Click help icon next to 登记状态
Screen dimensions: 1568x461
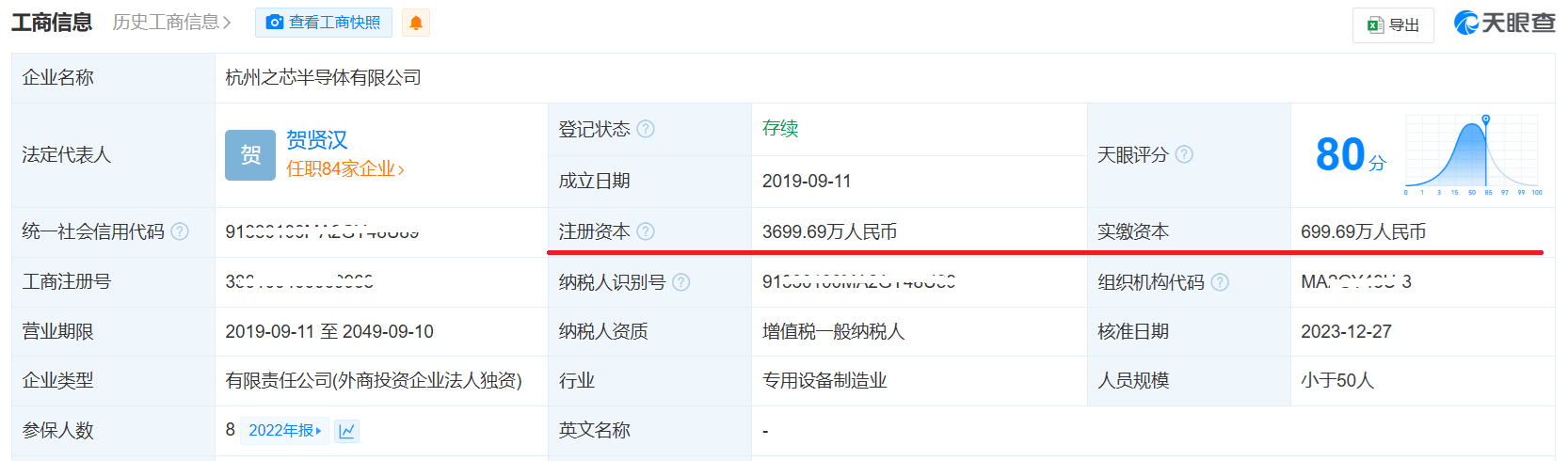[x=646, y=129]
